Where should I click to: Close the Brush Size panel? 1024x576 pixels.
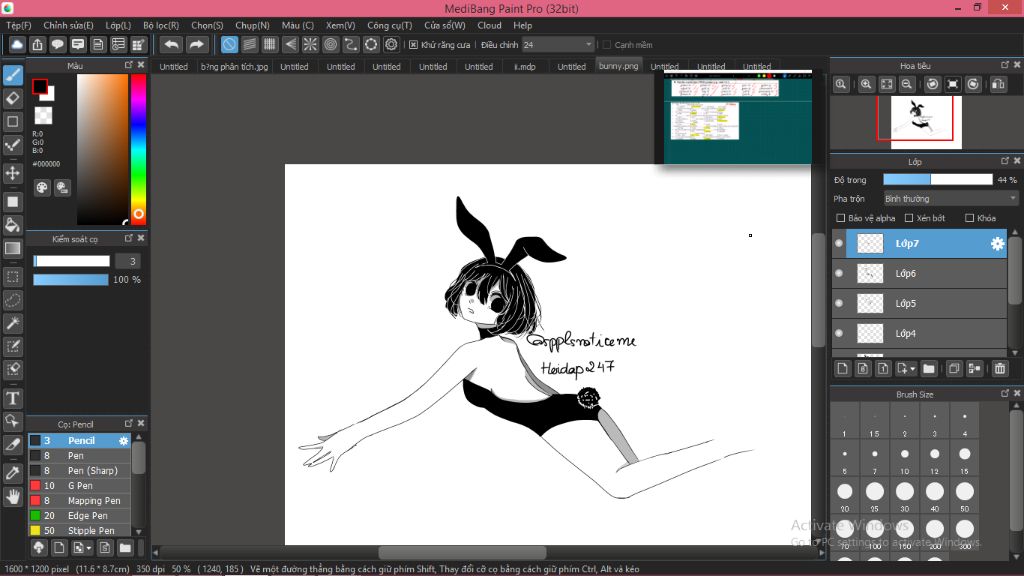point(1016,394)
